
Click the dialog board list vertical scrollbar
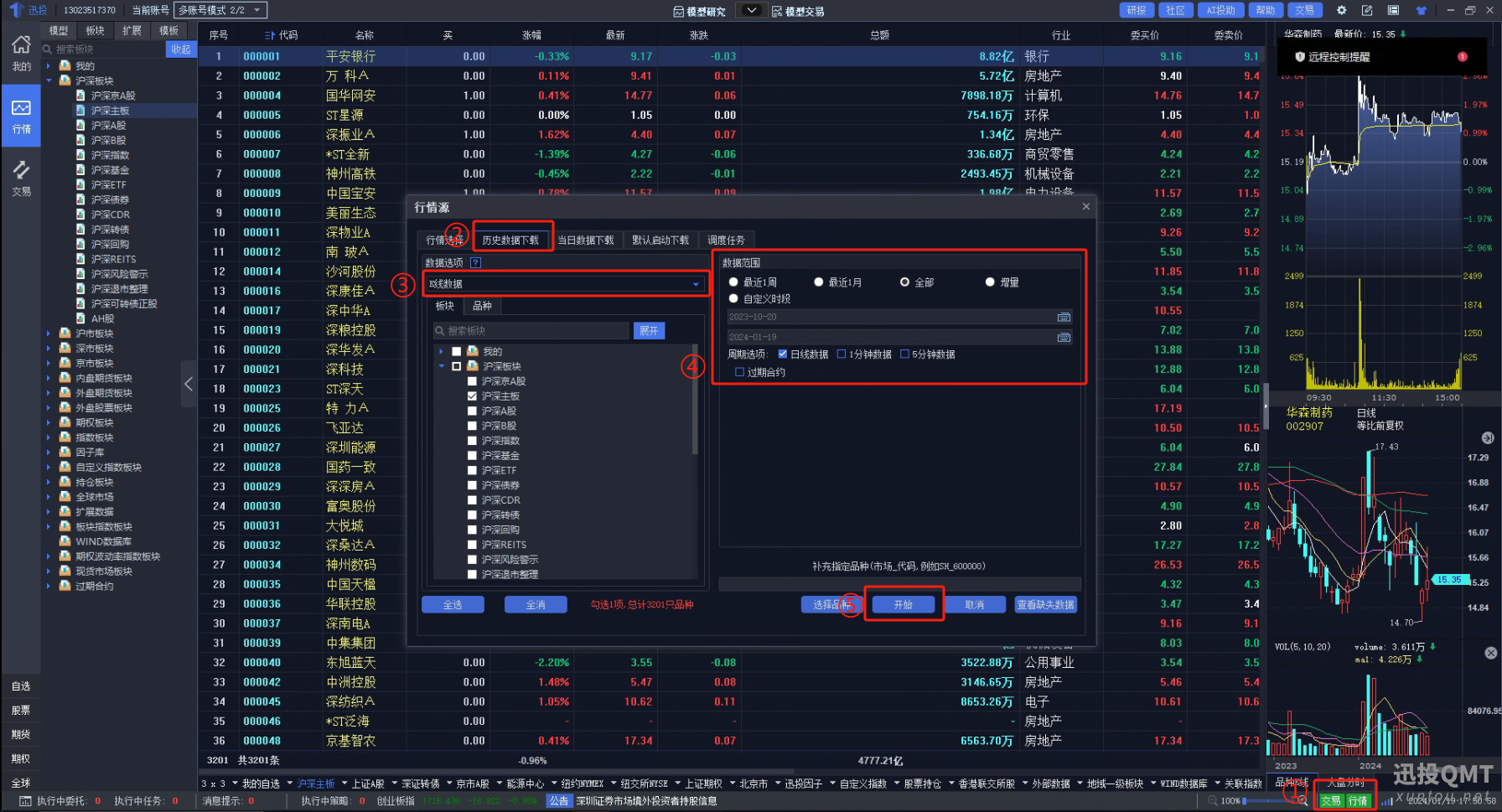tap(694, 398)
